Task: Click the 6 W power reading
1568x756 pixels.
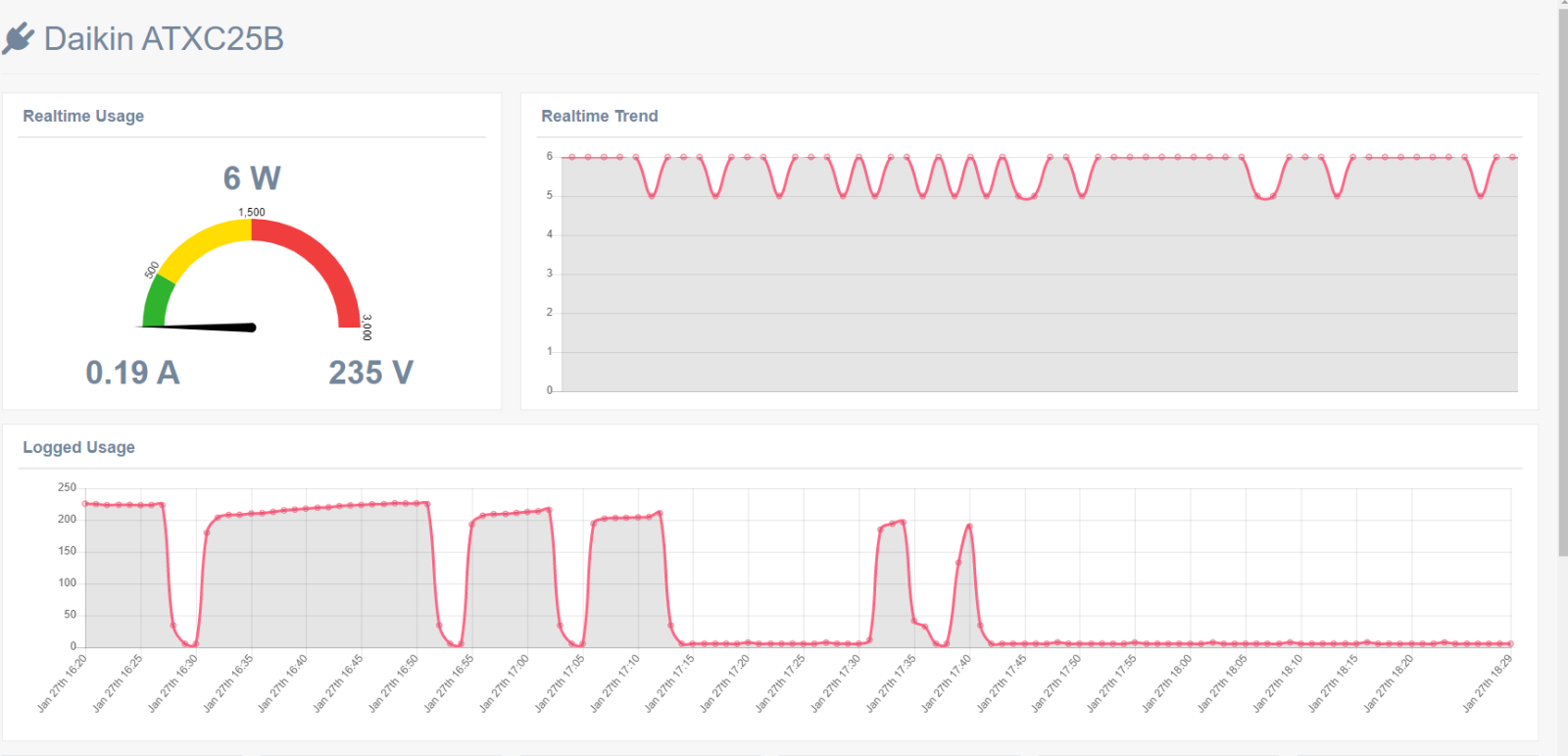Action: (252, 178)
